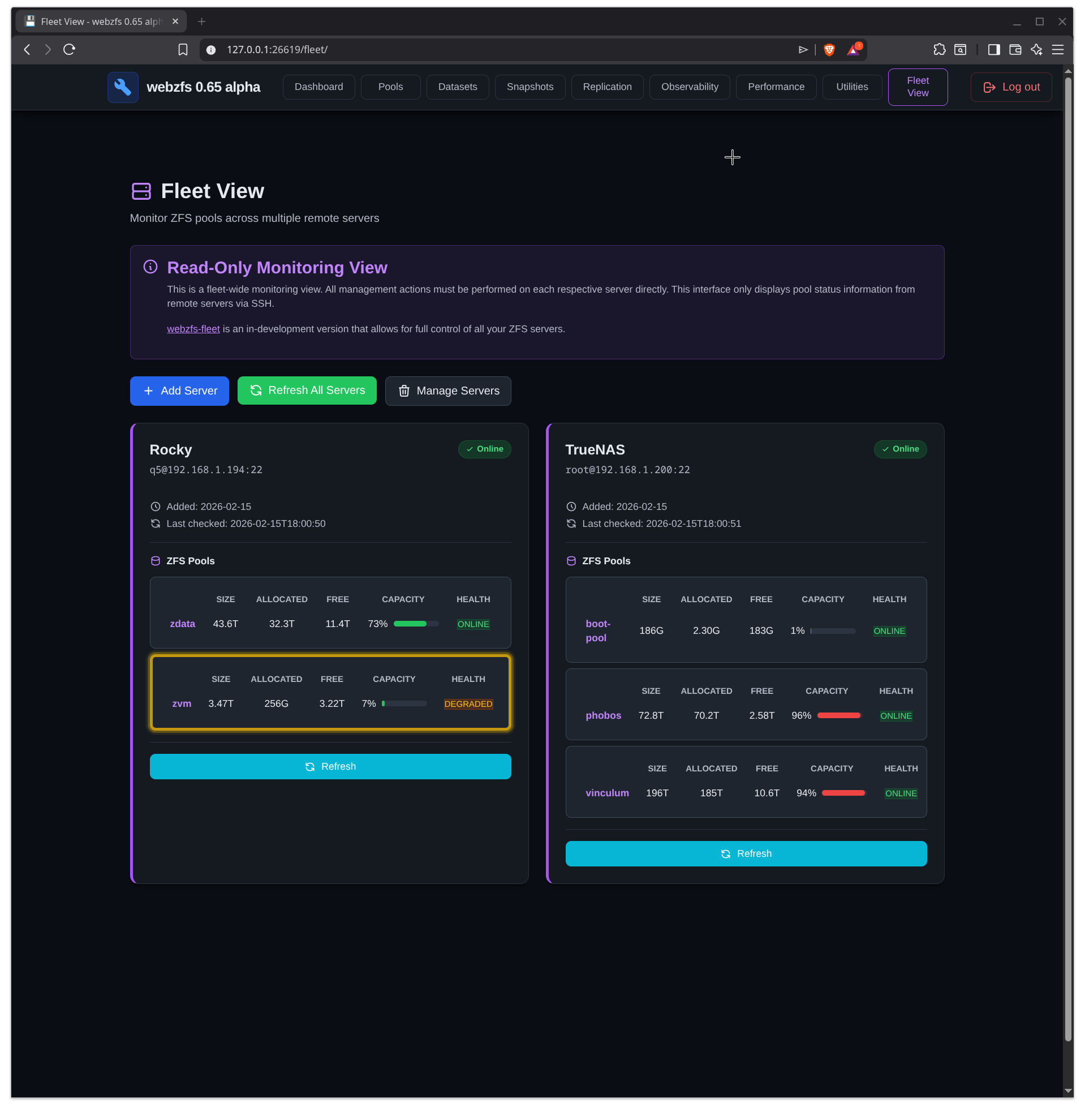Open the browser extensions puzzle icon
1085x1120 pixels.
(x=940, y=50)
